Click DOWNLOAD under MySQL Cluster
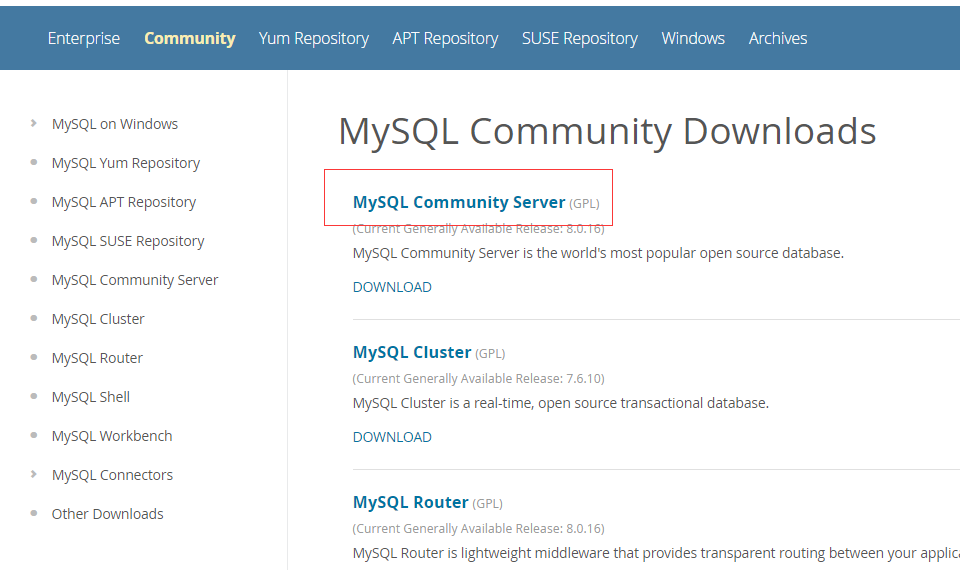 tap(392, 437)
